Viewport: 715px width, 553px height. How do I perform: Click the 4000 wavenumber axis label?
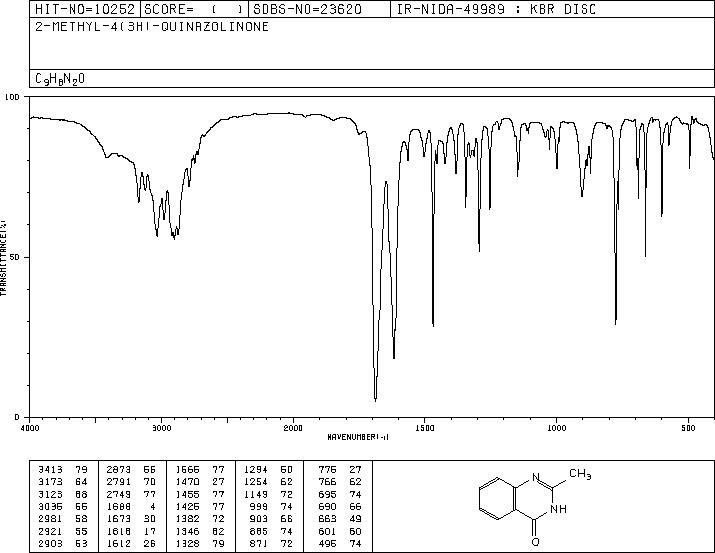[x=30, y=428]
